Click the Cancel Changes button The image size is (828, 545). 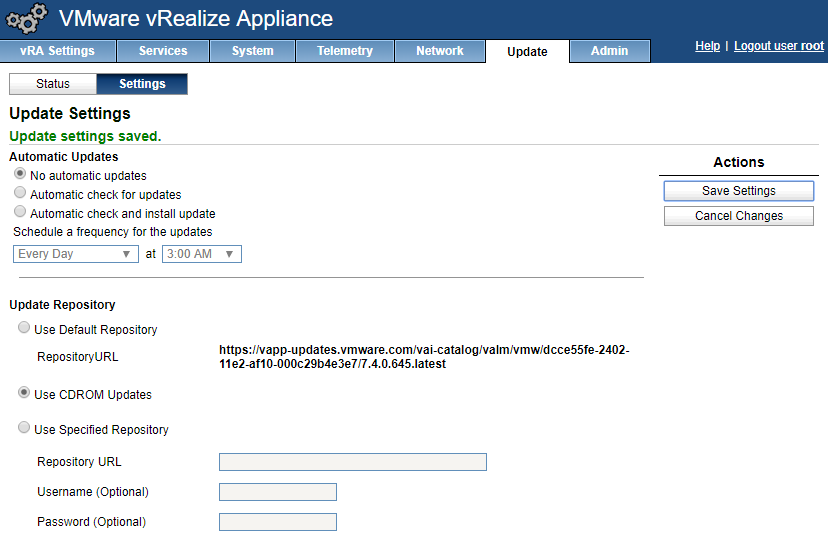coord(739,216)
